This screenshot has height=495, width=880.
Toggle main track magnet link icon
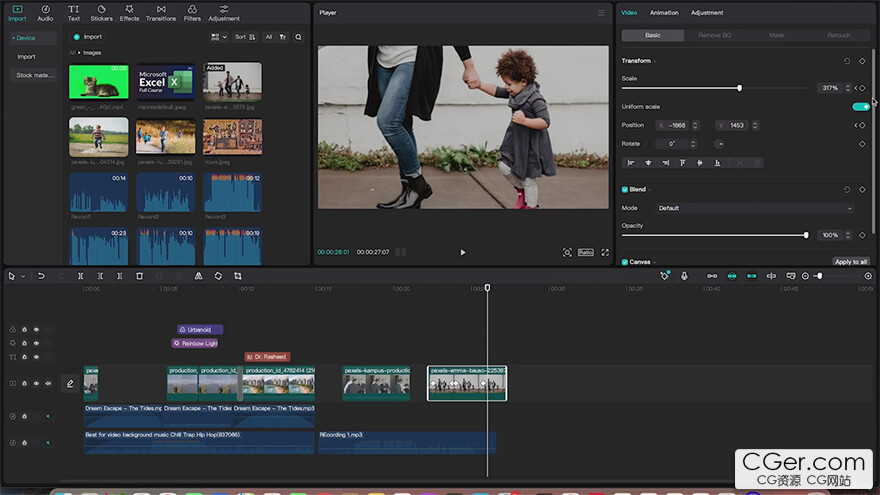pyautogui.click(x=712, y=276)
